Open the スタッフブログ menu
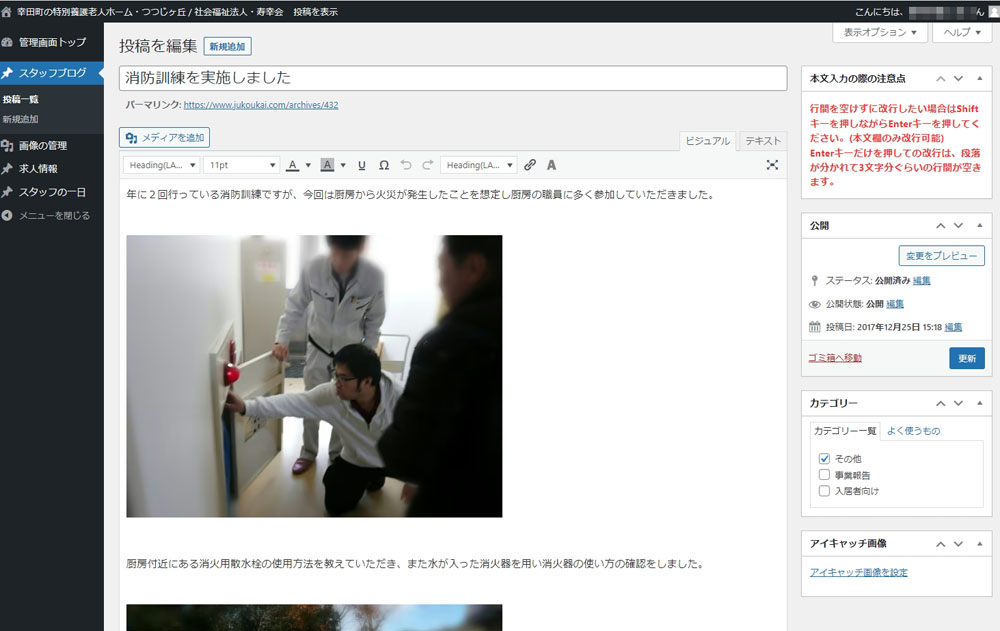The height and width of the screenshot is (631, 1000). tap(52, 73)
